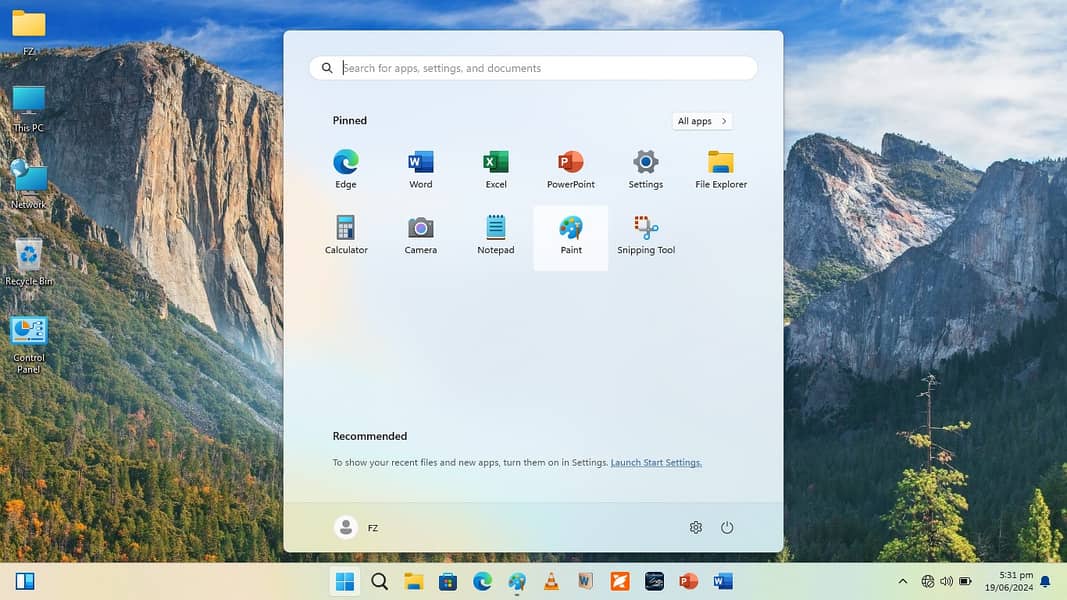Open VLC media player from taskbar
This screenshot has height=600, width=1067.
click(551, 581)
